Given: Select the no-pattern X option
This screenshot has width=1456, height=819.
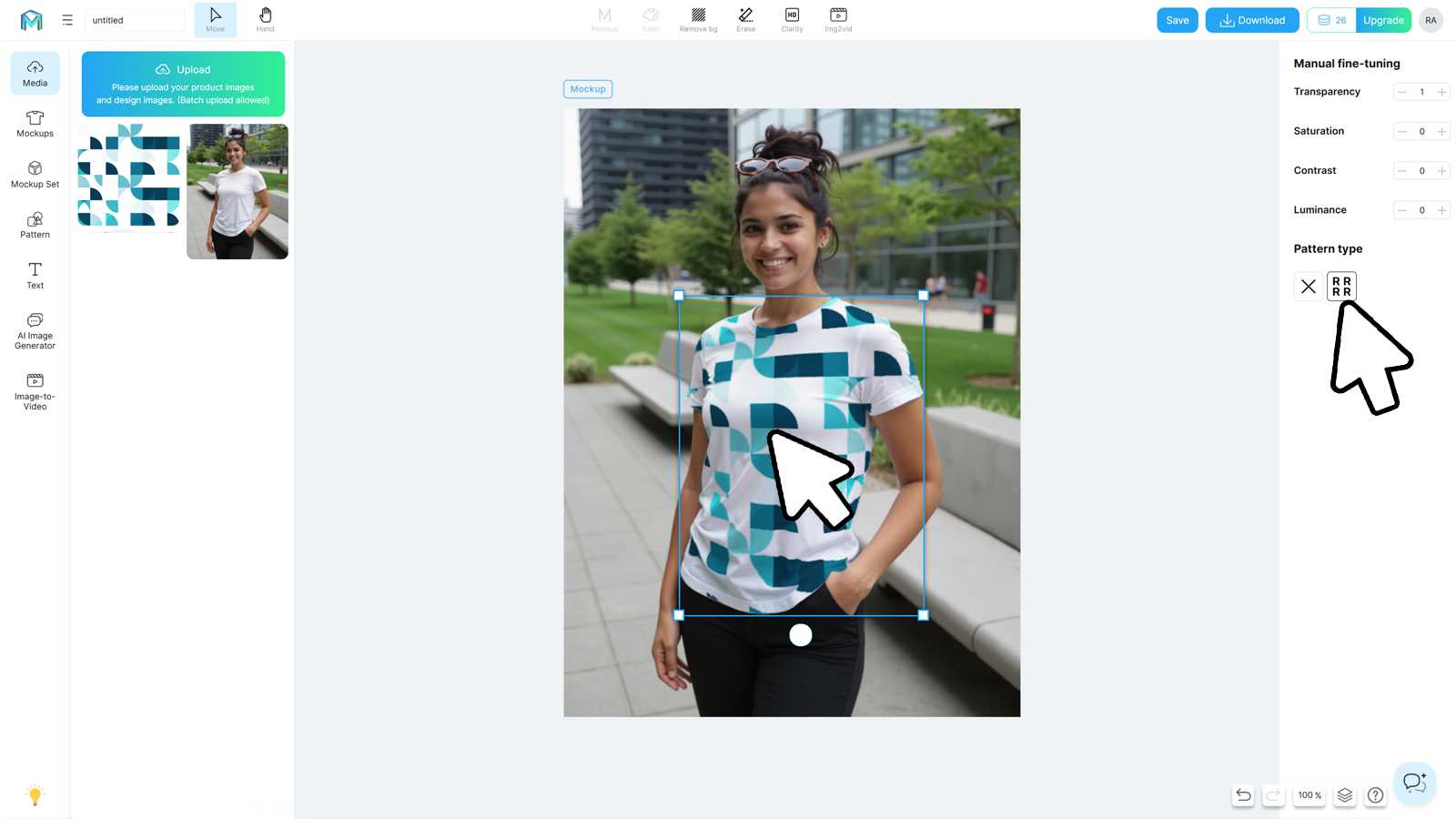Looking at the screenshot, I should pos(1309,287).
